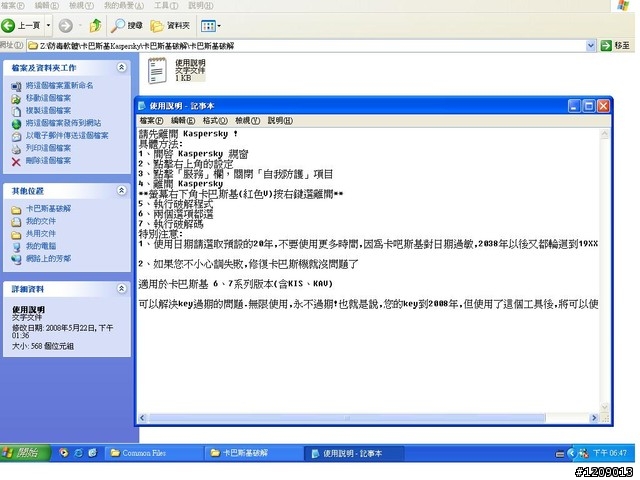Launch Internet Explorer from Quick Launch
The image size is (640, 480).
78,453
